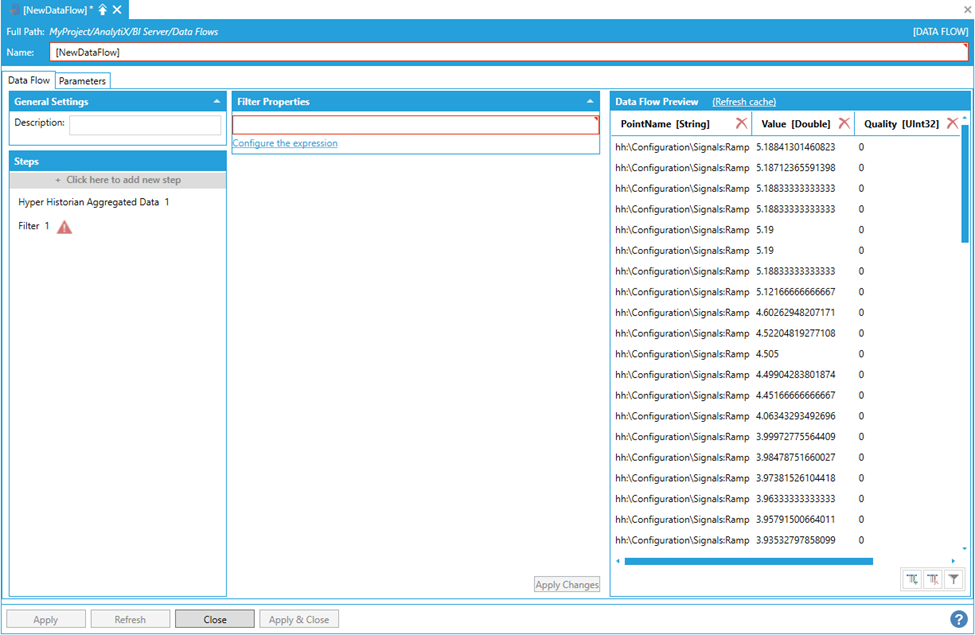Click the warning icon beside Filter 1
The height and width of the screenshot is (635, 975).
pyautogui.click(x=64, y=227)
